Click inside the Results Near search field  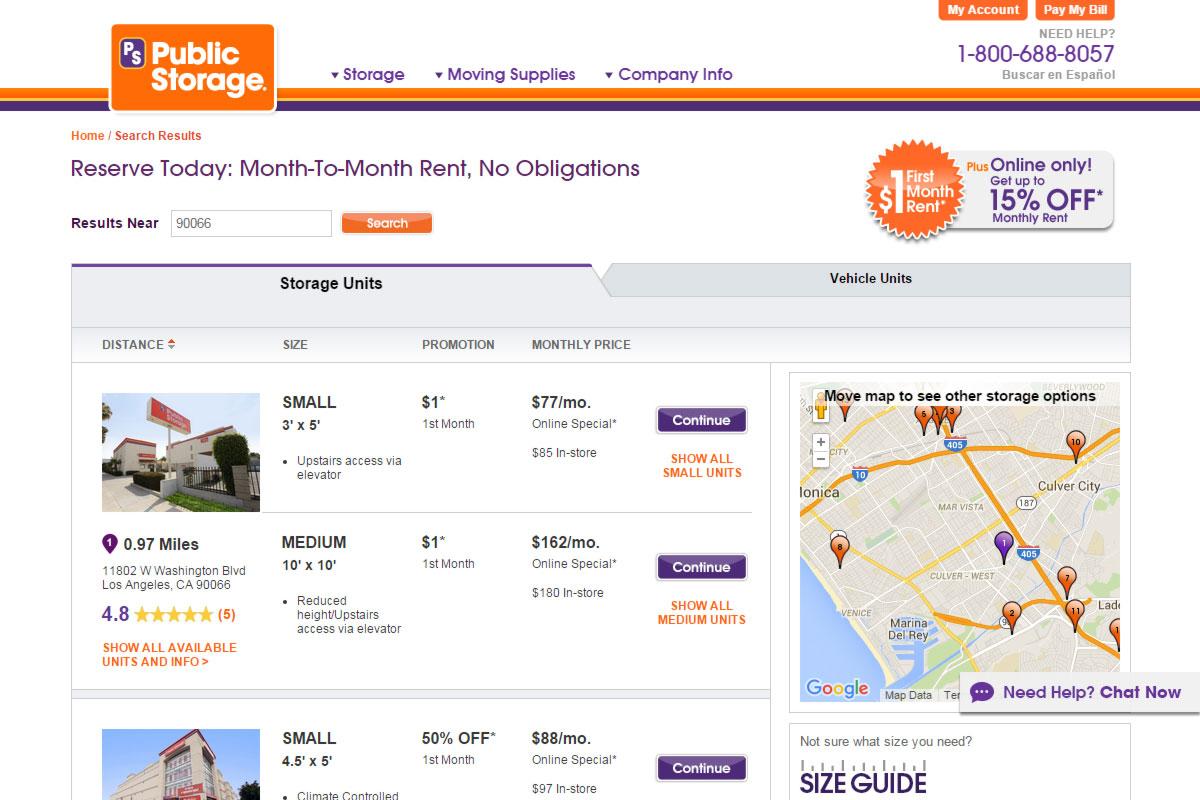(x=250, y=223)
